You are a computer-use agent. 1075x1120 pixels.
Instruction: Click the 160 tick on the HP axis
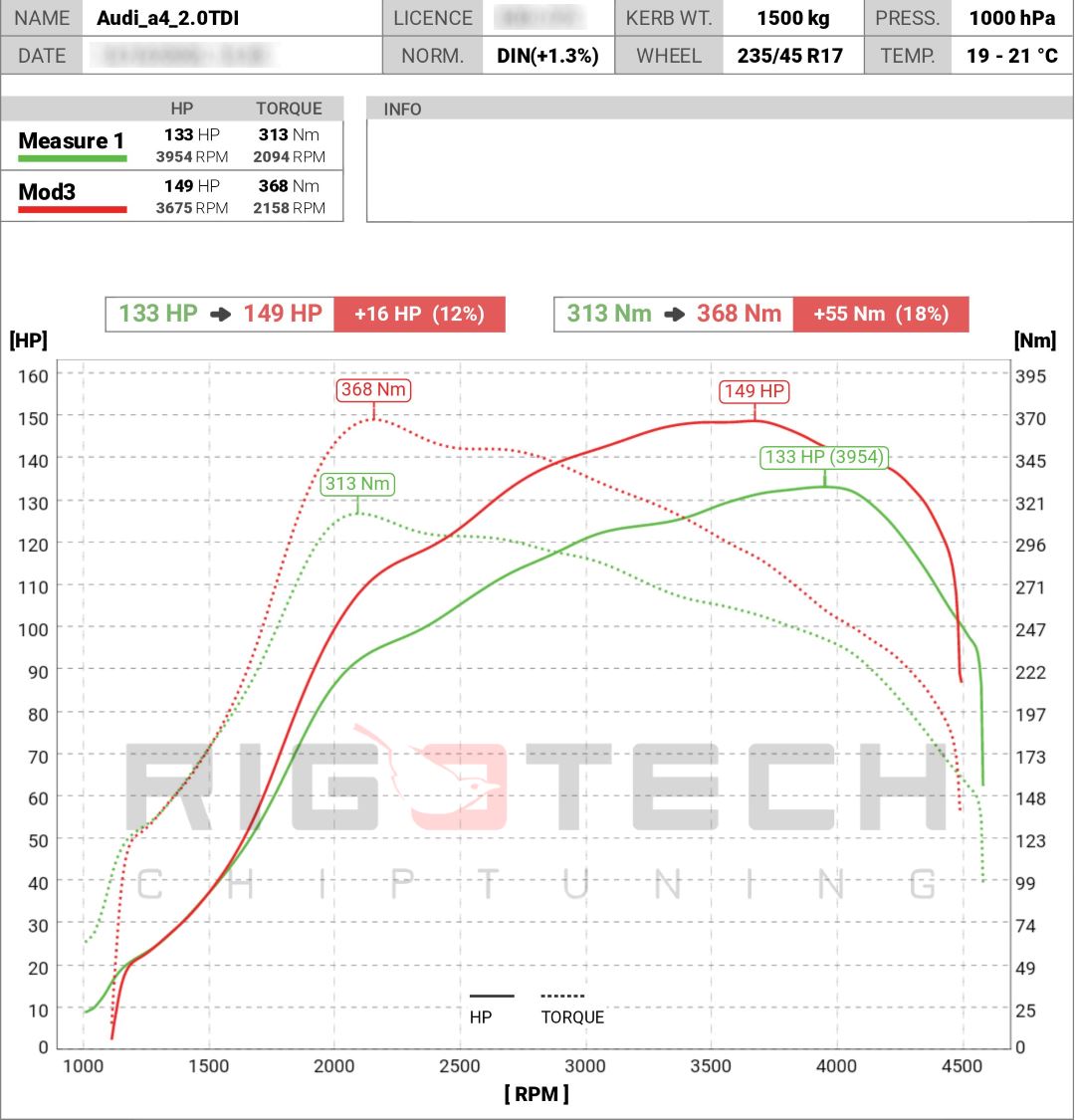pos(34,376)
